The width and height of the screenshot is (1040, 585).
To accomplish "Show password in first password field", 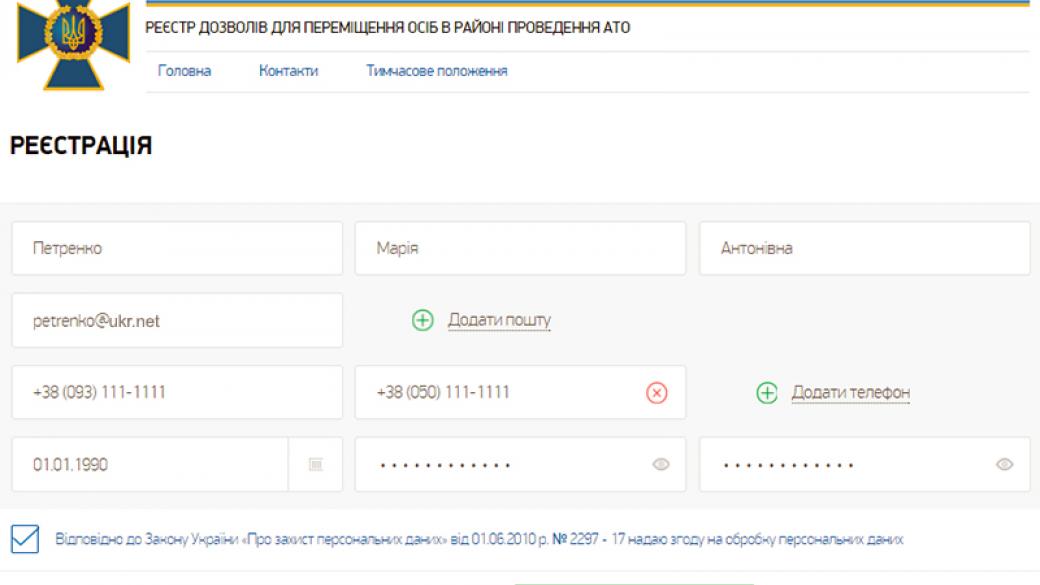I will click(x=660, y=465).
